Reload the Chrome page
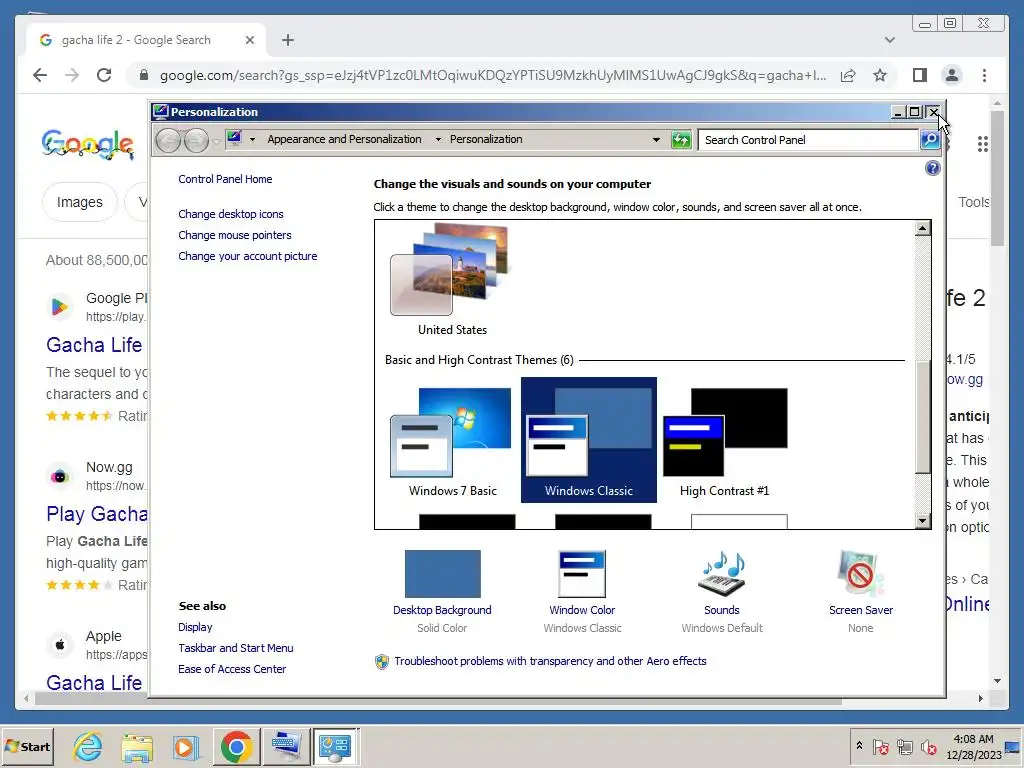 [104, 75]
